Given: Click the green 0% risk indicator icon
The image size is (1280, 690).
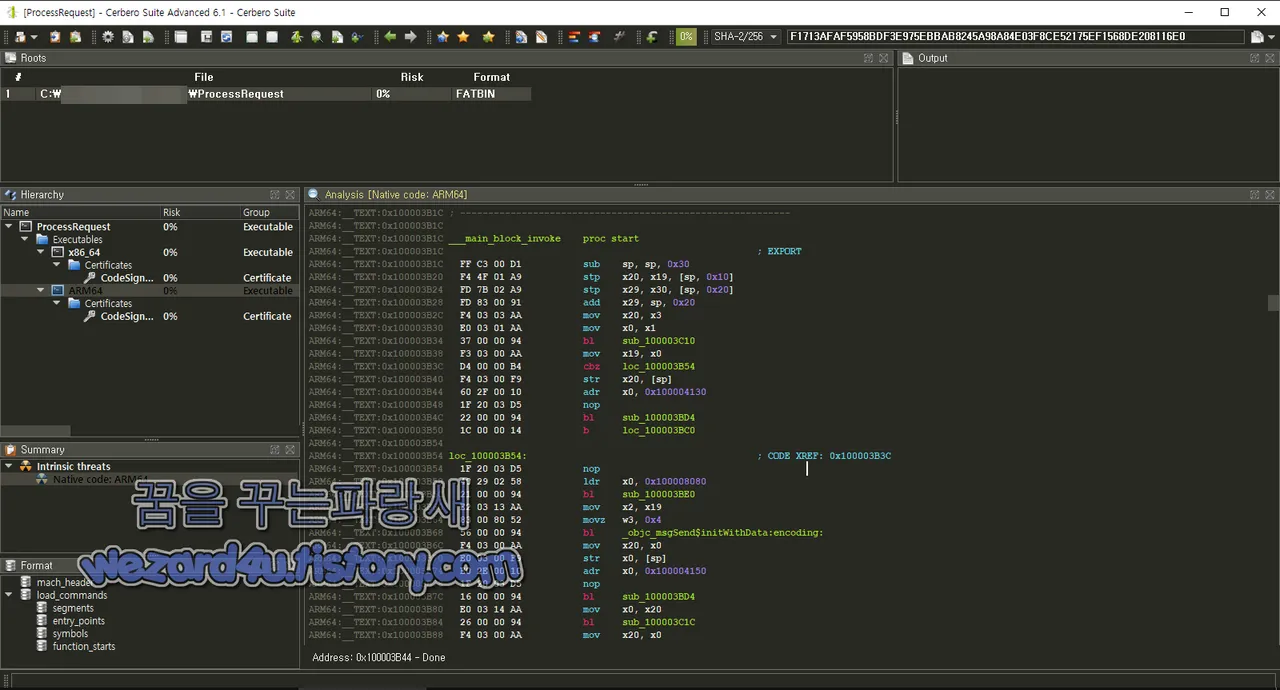Looking at the screenshot, I should coord(686,36).
